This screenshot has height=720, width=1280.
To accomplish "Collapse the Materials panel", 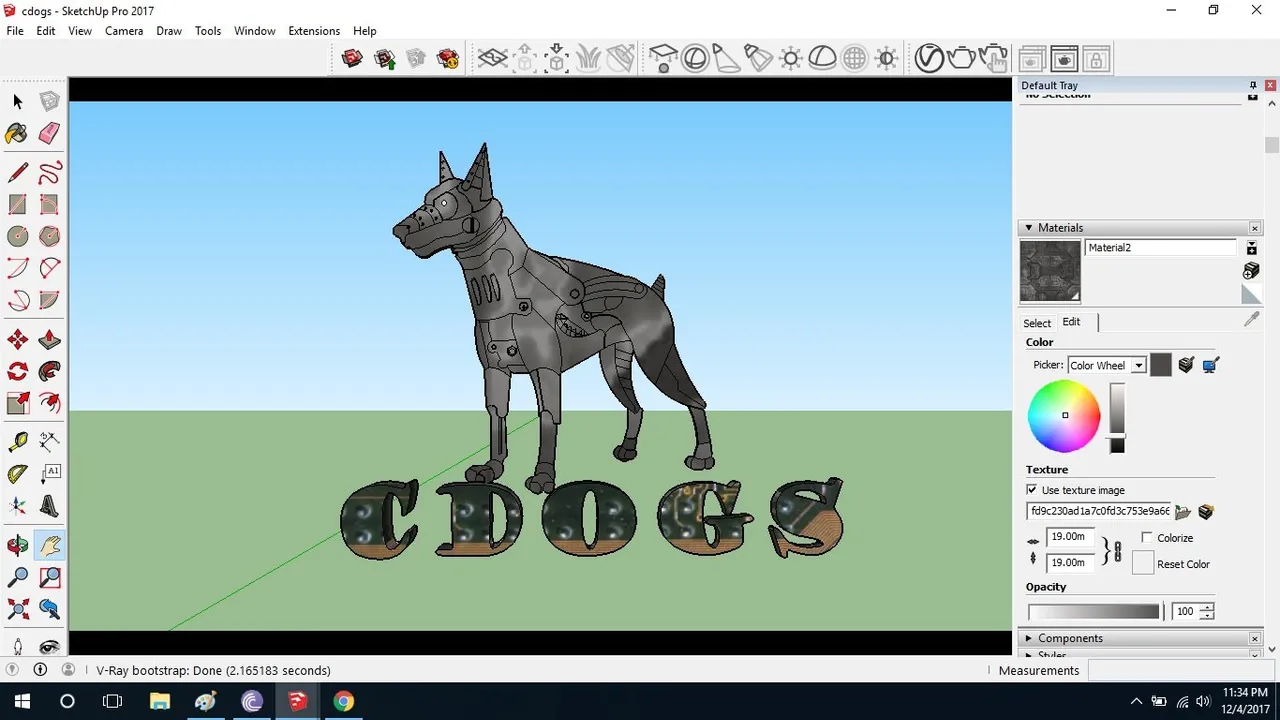I will click(1027, 228).
